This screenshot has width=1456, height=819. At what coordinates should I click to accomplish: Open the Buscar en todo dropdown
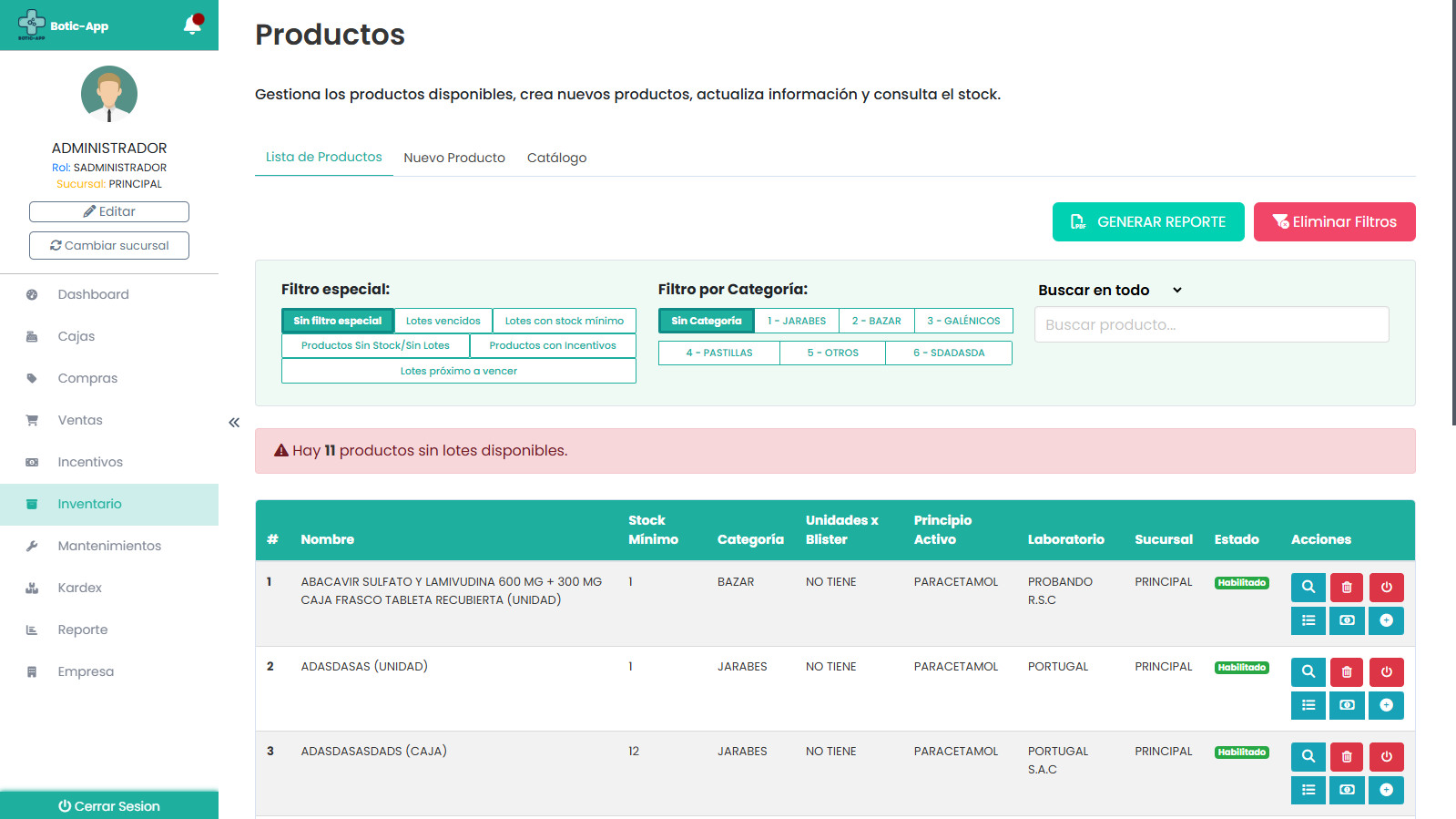[1109, 291]
